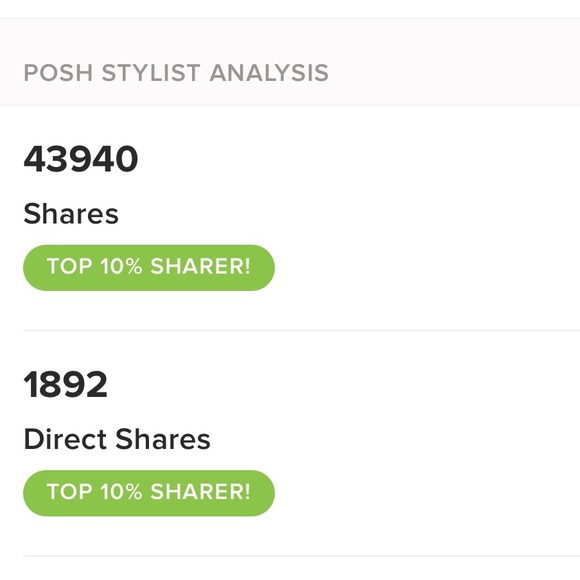Tap the 10% text in the Shares badge
Image resolution: width=580 pixels, height=580 pixels.
tap(121, 266)
